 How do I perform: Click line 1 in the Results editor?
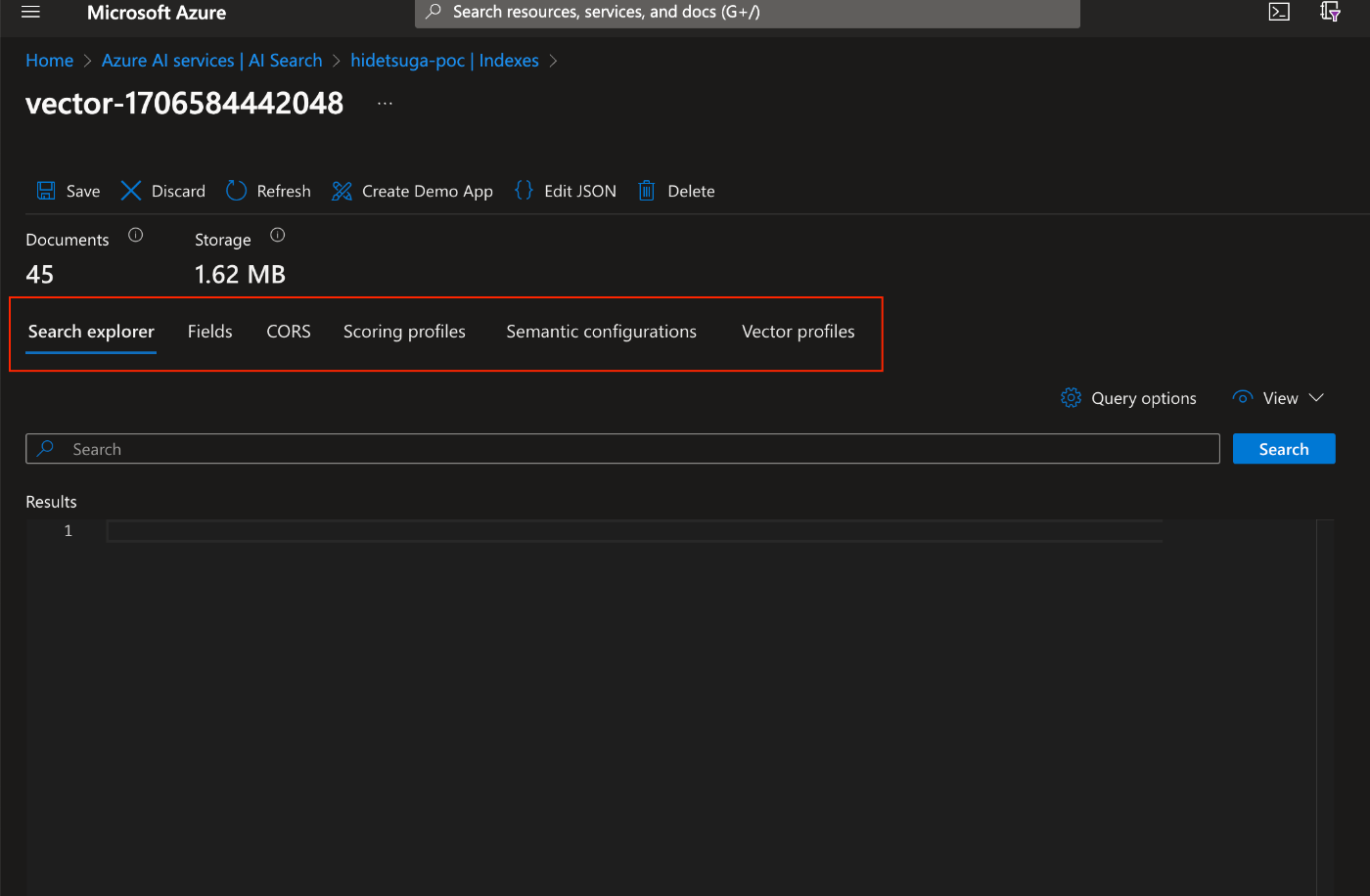634,531
